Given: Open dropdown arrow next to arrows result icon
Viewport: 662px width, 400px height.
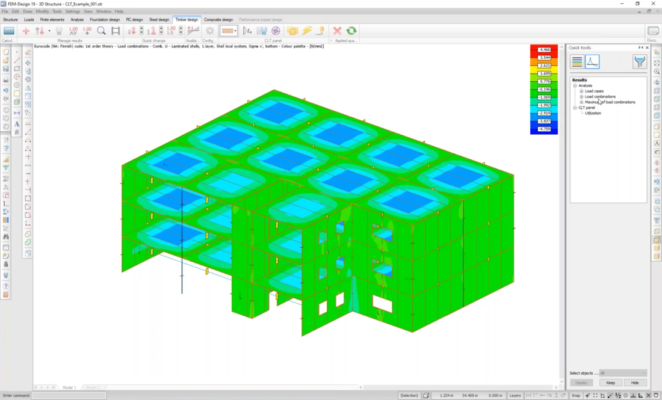Looking at the screenshot, I should [49, 31].
